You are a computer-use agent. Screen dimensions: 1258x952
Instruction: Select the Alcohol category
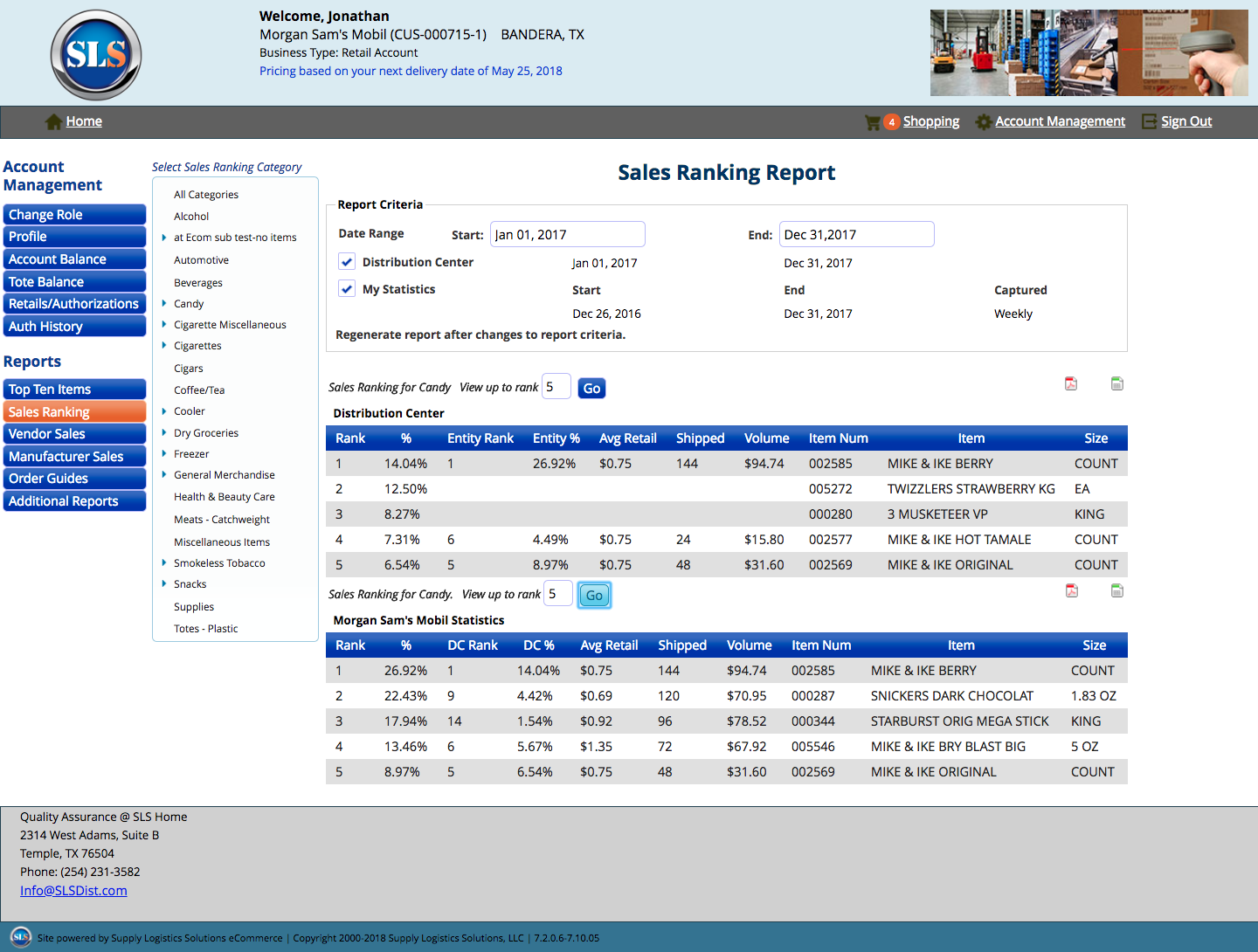[191, 217]
